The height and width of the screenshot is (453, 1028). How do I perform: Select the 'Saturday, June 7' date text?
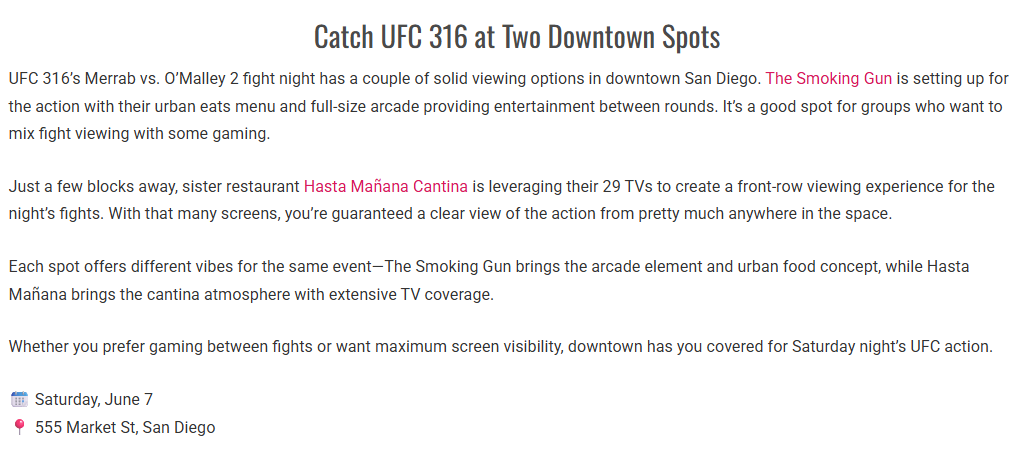tap(94, 399)
